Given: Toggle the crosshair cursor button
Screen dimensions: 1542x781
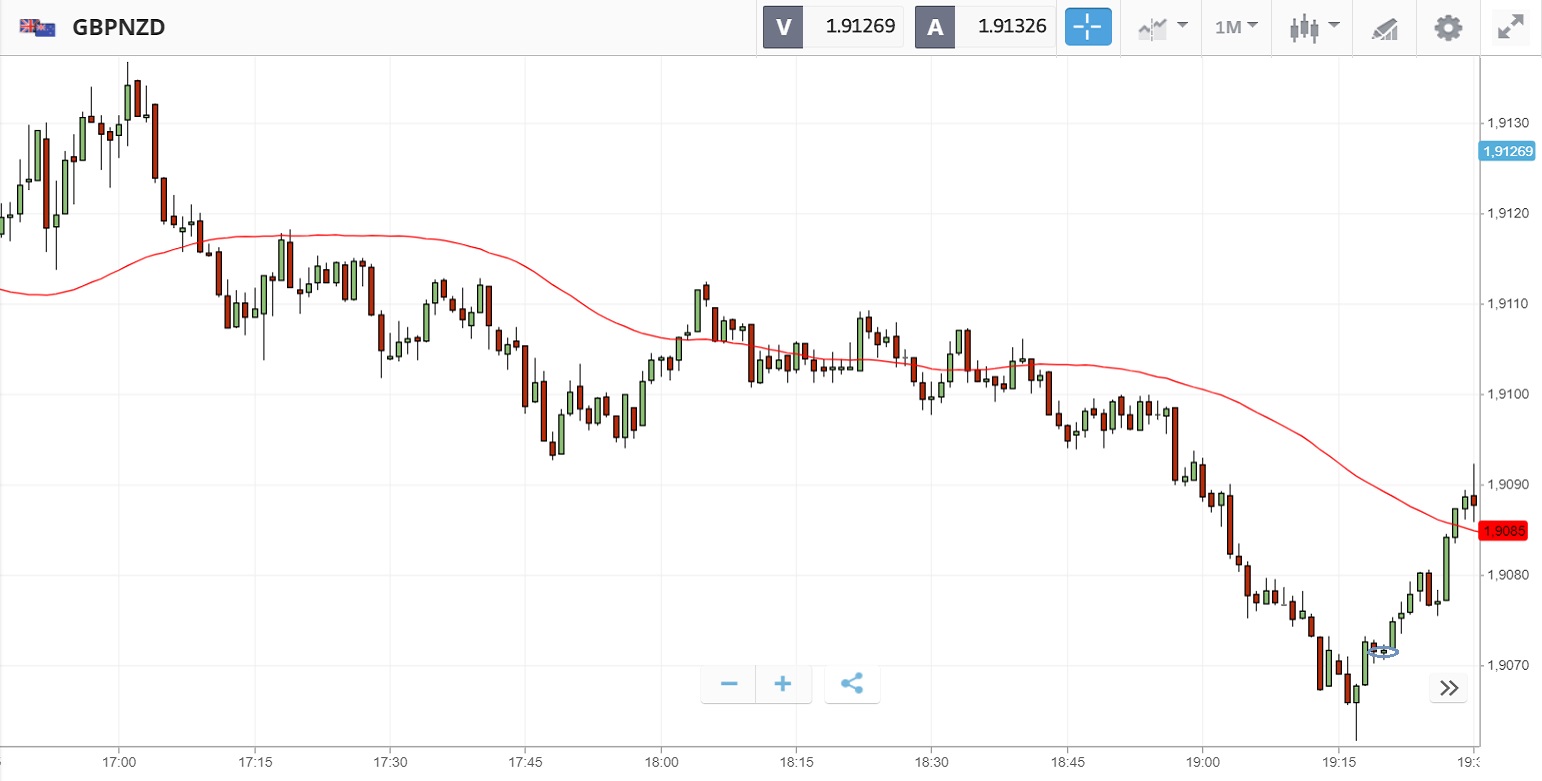Looking at the screenshot, I should click(x=1089, y=27).
